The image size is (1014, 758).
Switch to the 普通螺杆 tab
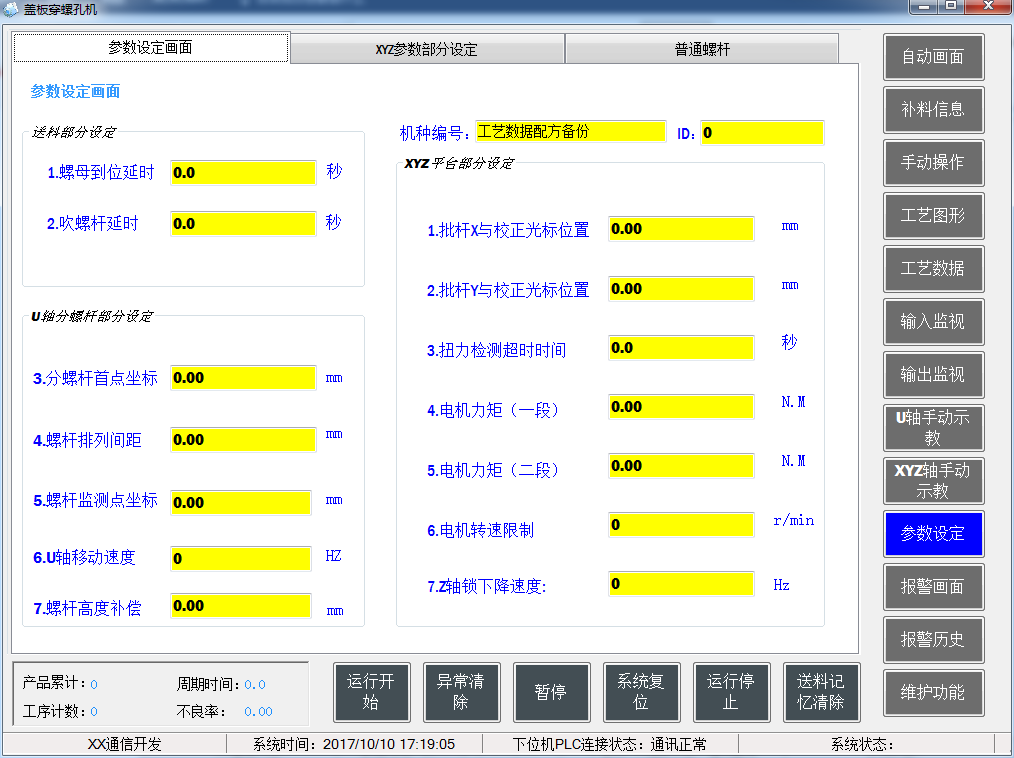click(702, 47)
